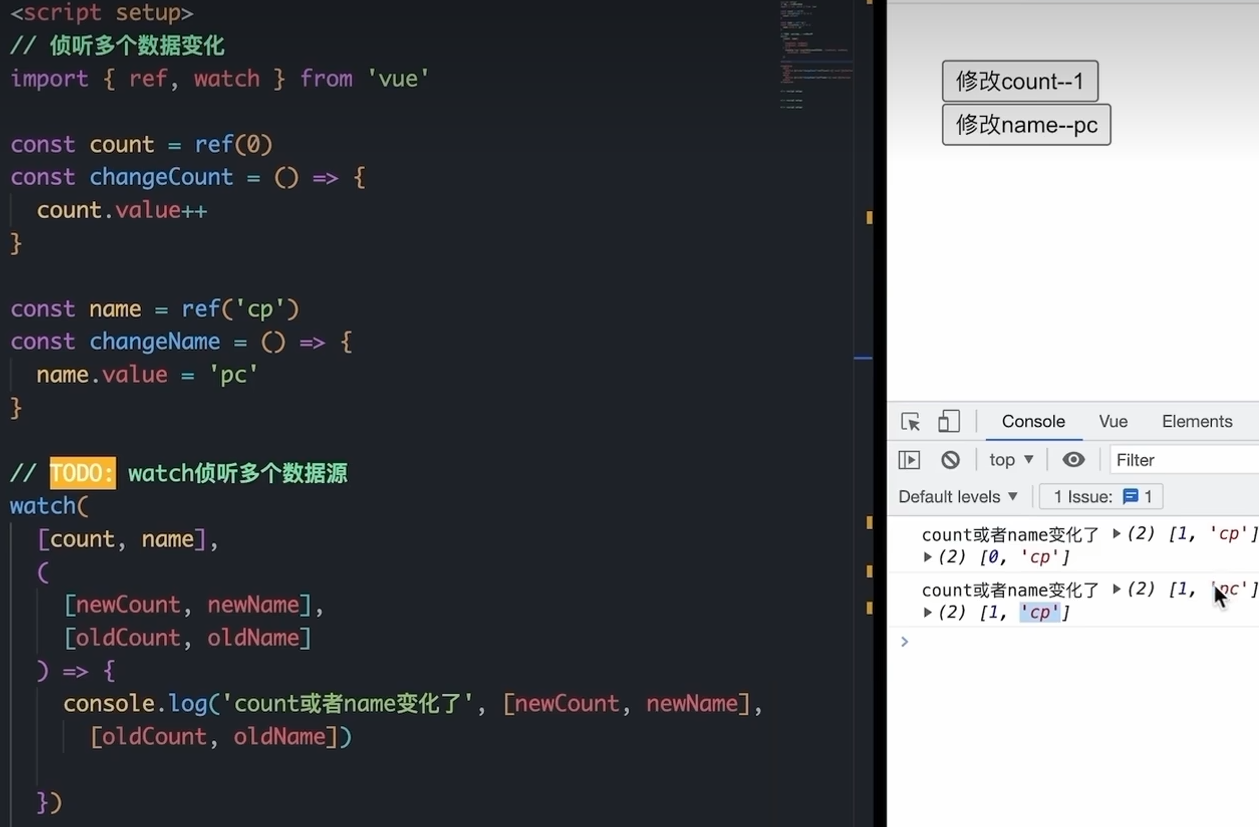
Task: Click the blue issue message icon
Action: click(1131, 496)
